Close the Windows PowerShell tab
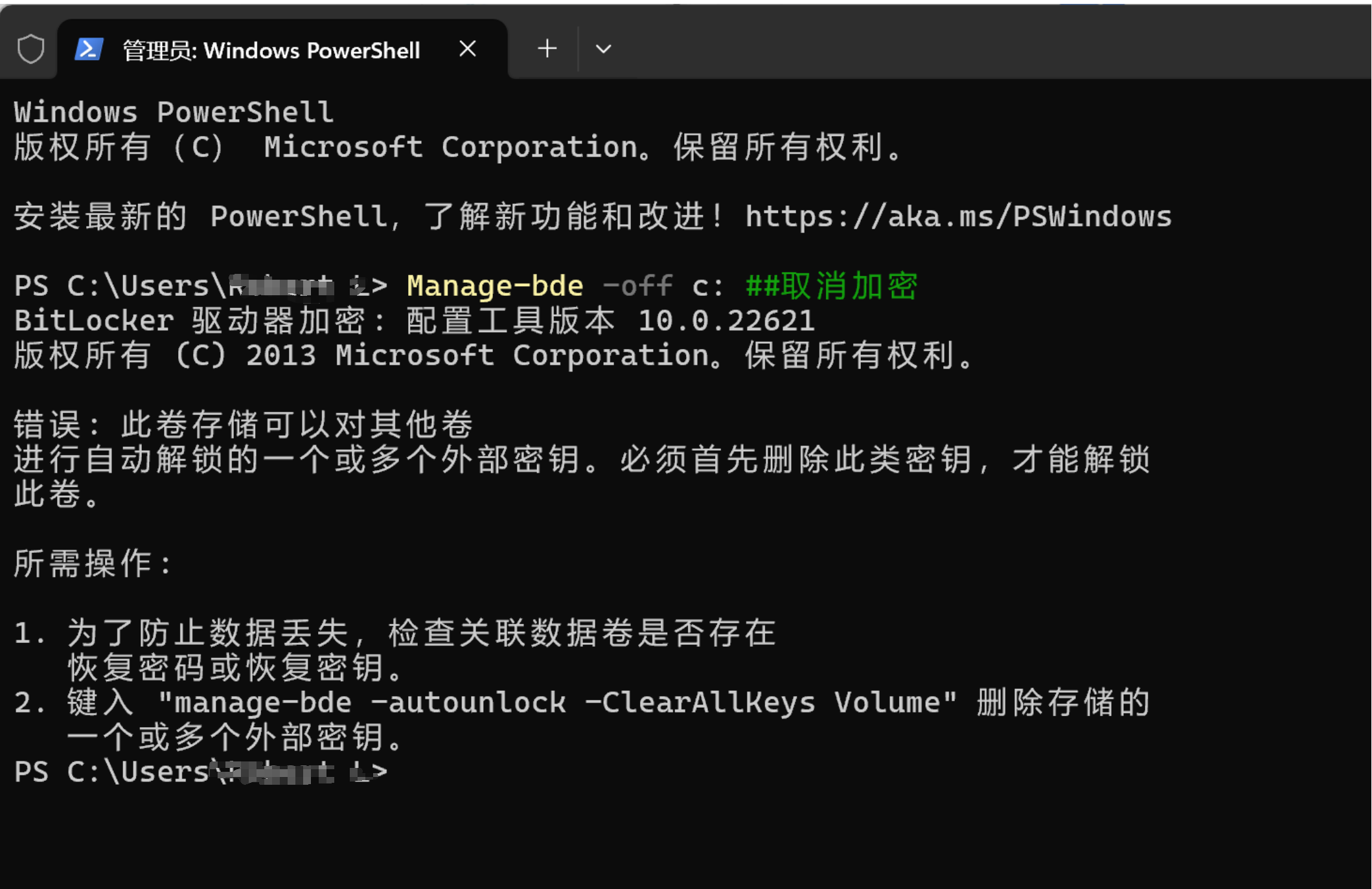1372x889 pixels. pyautogui.click(x=468, y=48)
